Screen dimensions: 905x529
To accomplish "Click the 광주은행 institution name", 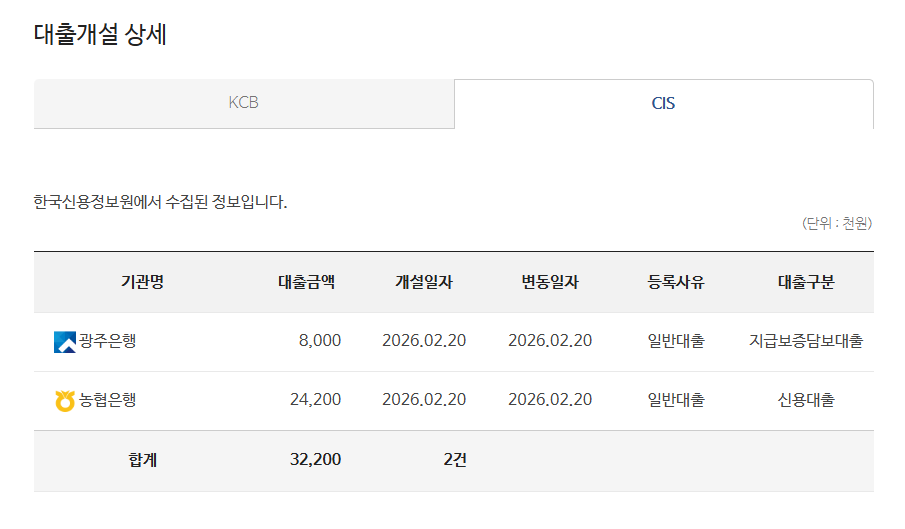I will coord(108,341).
